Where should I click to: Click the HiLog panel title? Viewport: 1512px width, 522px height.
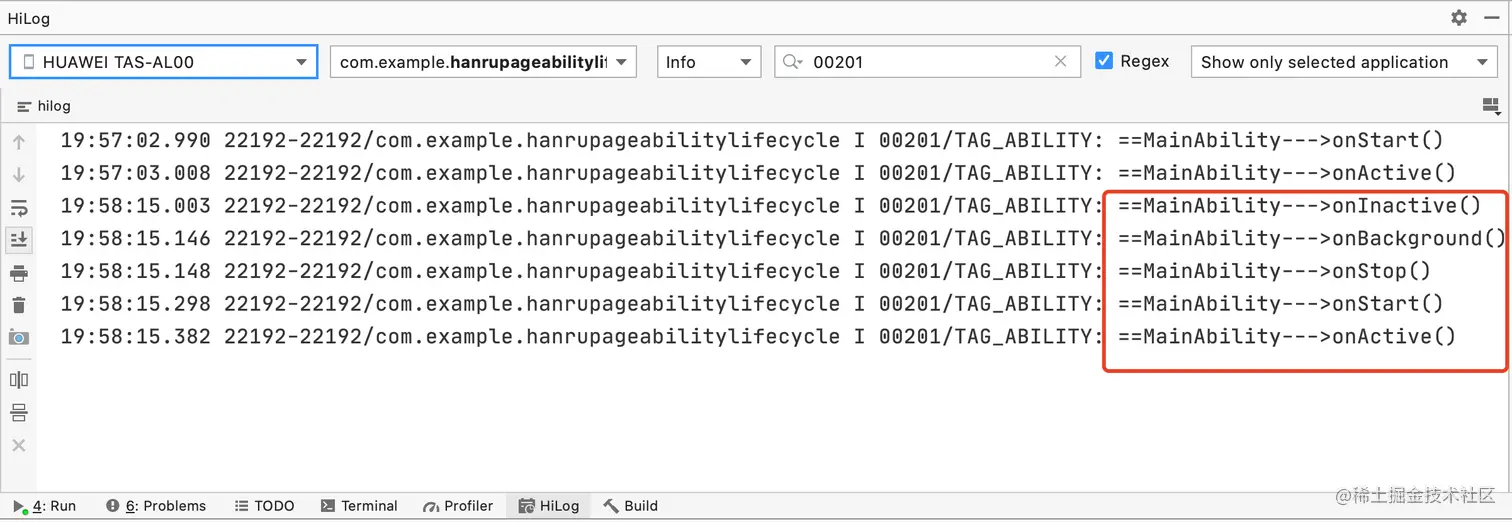tap(29, 18)
